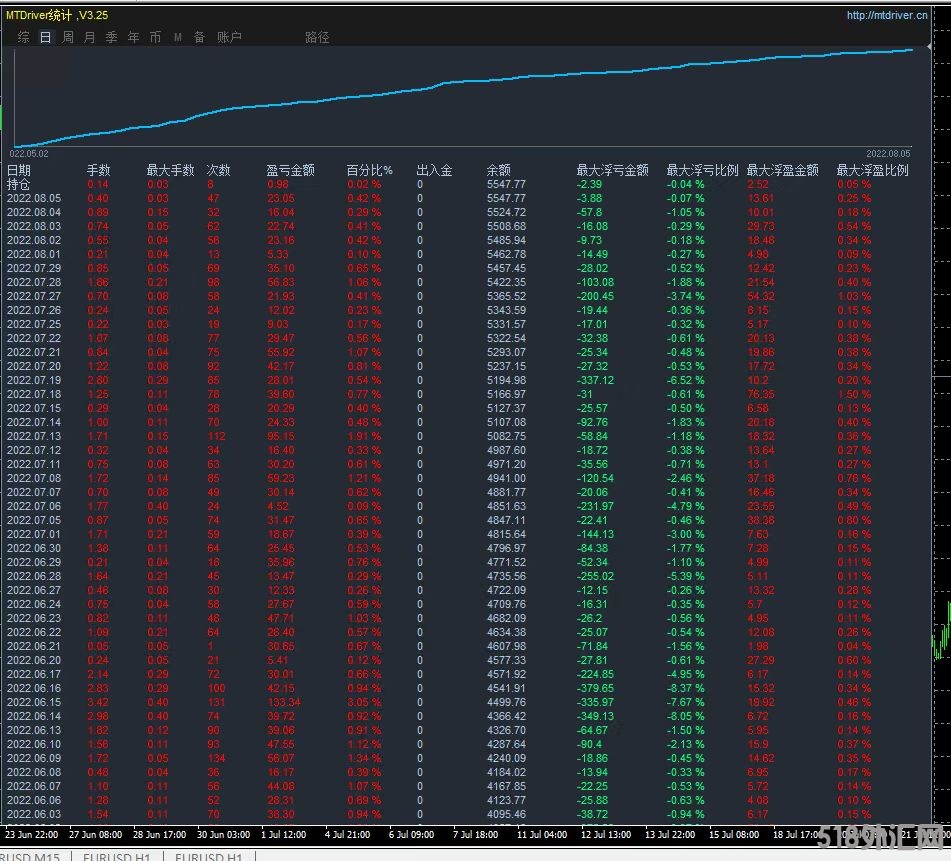This screenshot has width=951, height=861.
Task: Open the 账户 account tab
Action: pos(229,37)
